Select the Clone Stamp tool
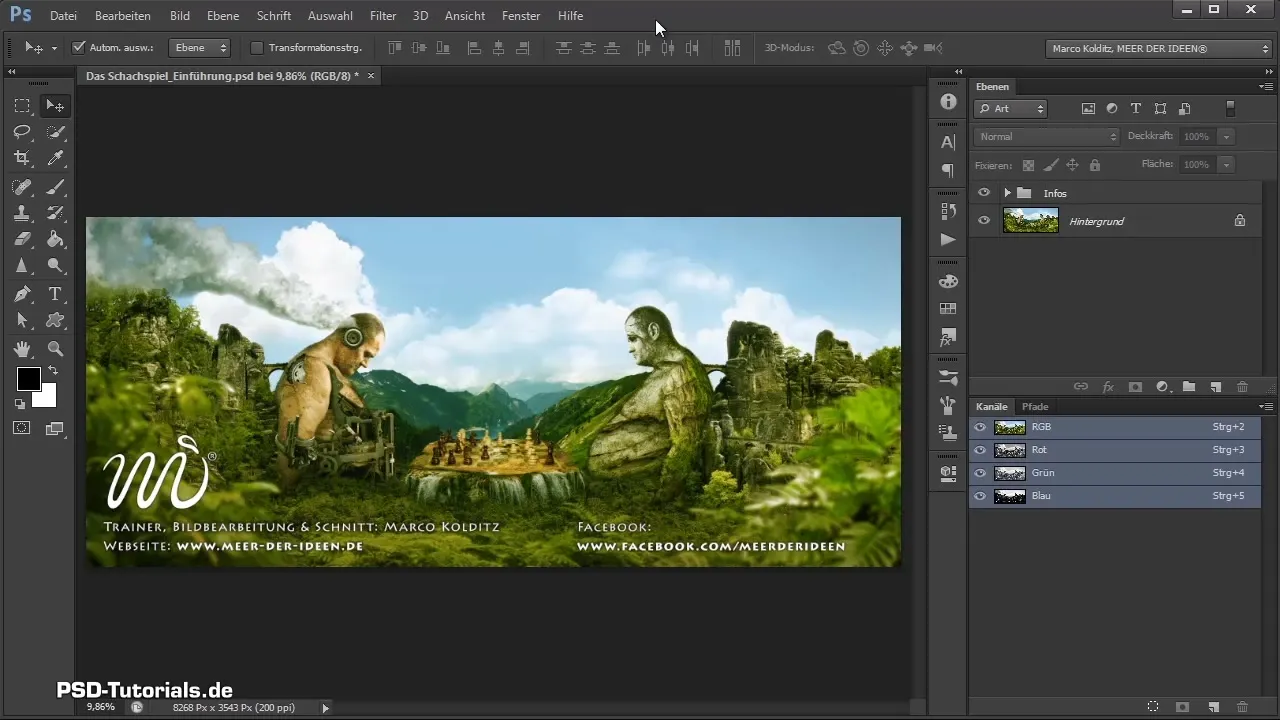 point(22,213)
